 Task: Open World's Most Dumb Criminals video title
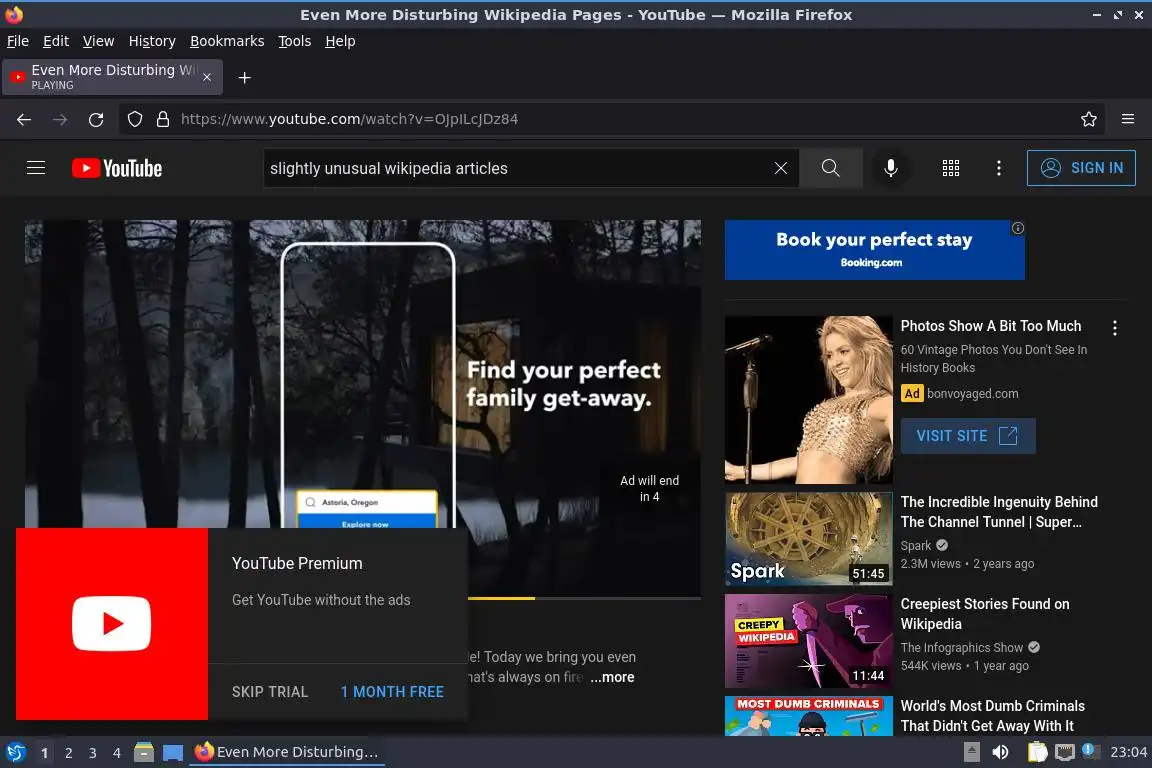point(993,716)
